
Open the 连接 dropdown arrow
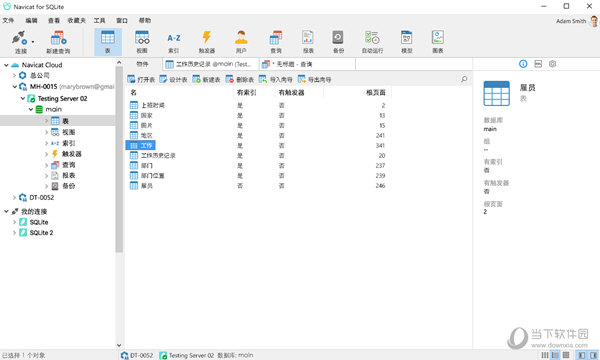coord(33,42)
